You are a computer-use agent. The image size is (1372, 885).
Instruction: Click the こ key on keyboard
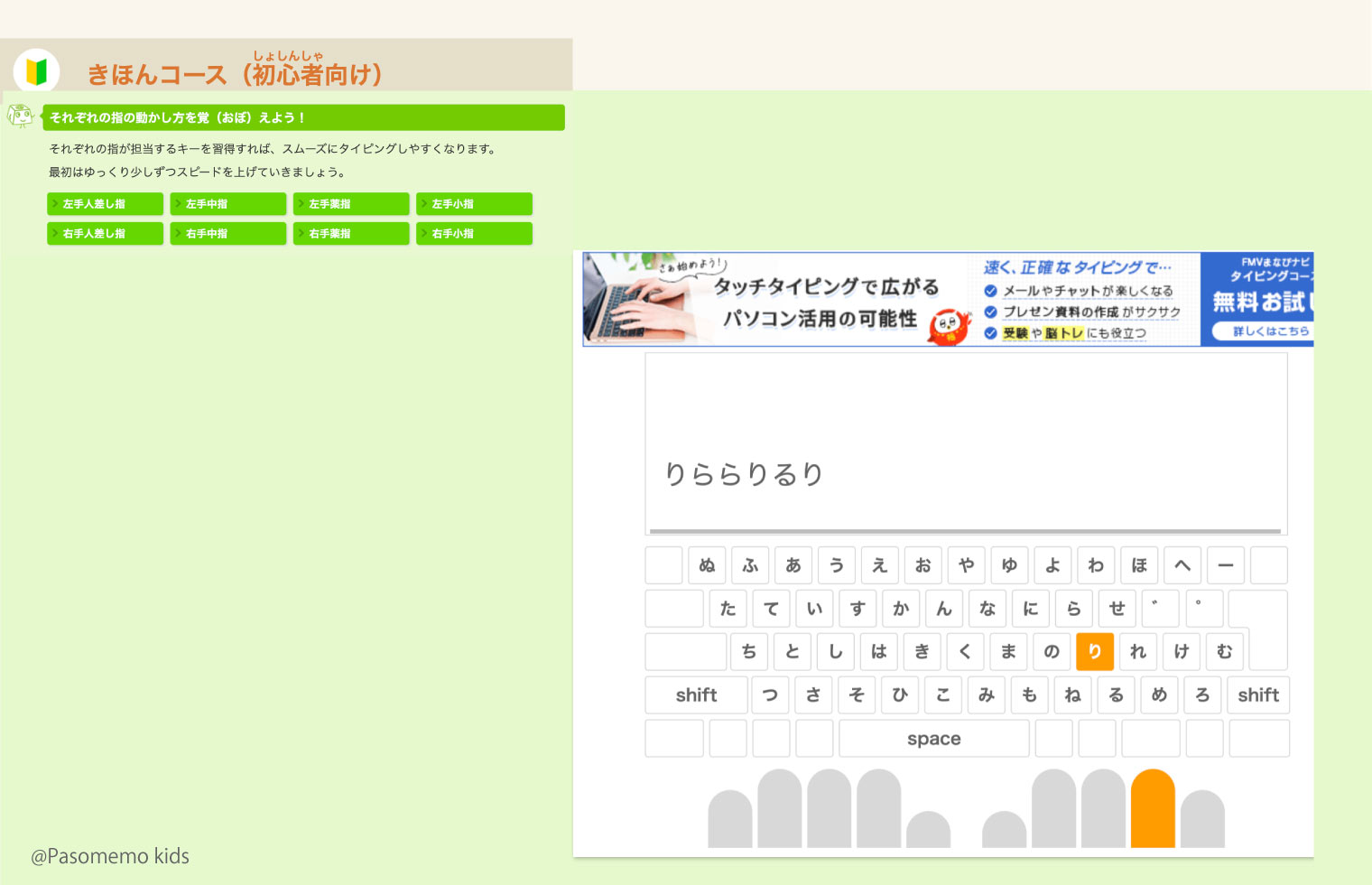(x=943, y=695)
